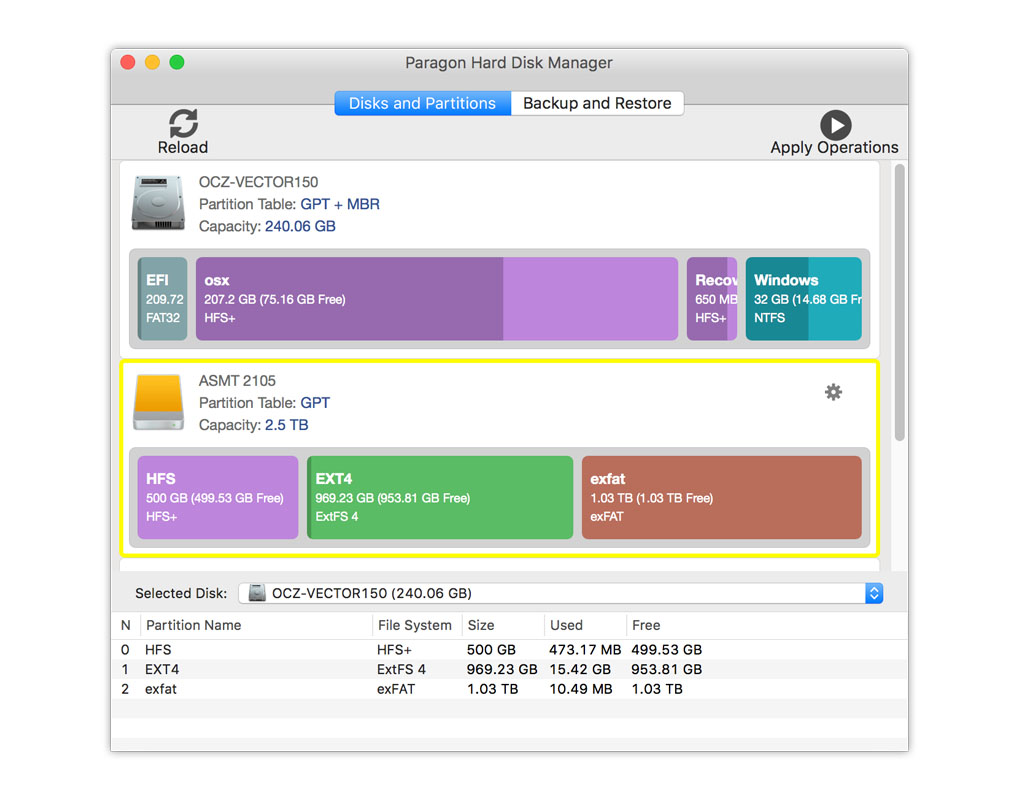1020x804 pixels.
Task: Click the Reload circular arrows icon
Action: tap(183, 123)
